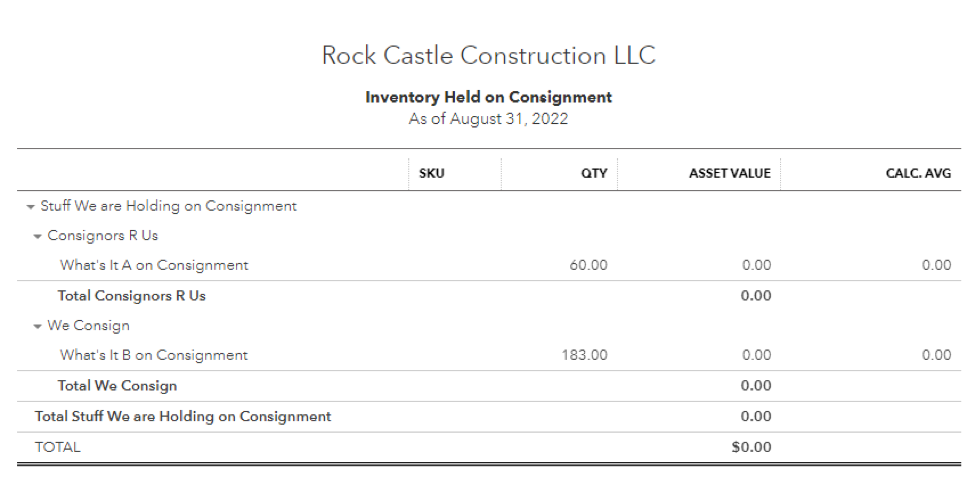Open What's It A on Consignment row
This screenshot has width=974, height=483.
pyautogui.click(x=154, y=266)
